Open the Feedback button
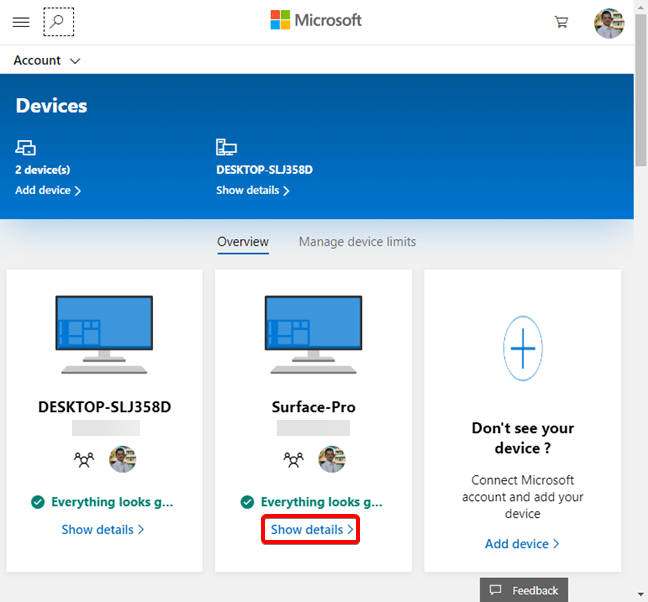648x602 pixels. pos(524,590)
